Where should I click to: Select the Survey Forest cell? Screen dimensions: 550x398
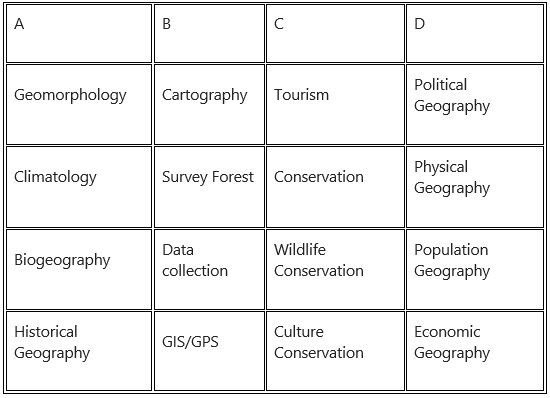[209, 187]
